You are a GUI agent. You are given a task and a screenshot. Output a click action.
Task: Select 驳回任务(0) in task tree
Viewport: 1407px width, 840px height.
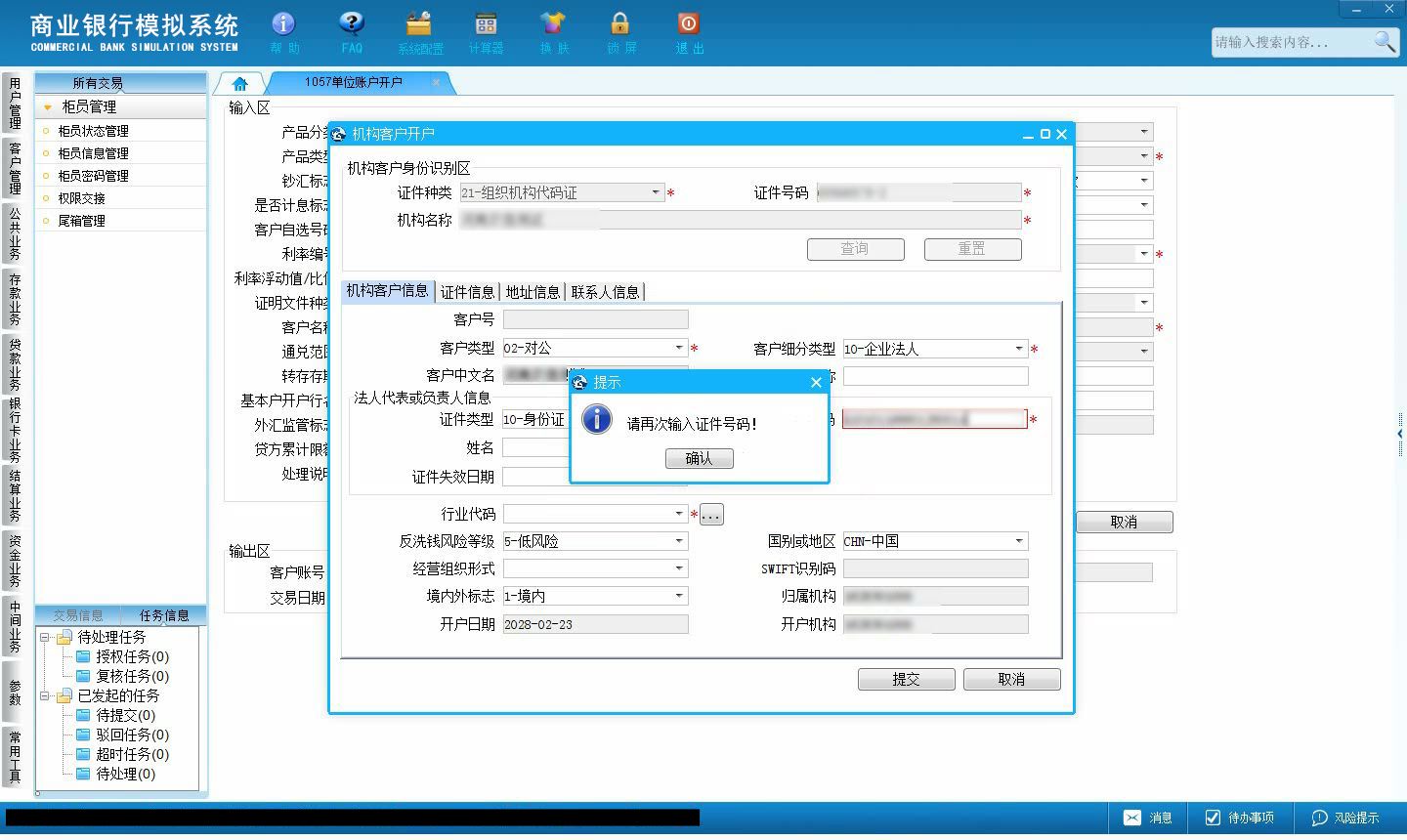pyautogui.click(x=132, y=735)
